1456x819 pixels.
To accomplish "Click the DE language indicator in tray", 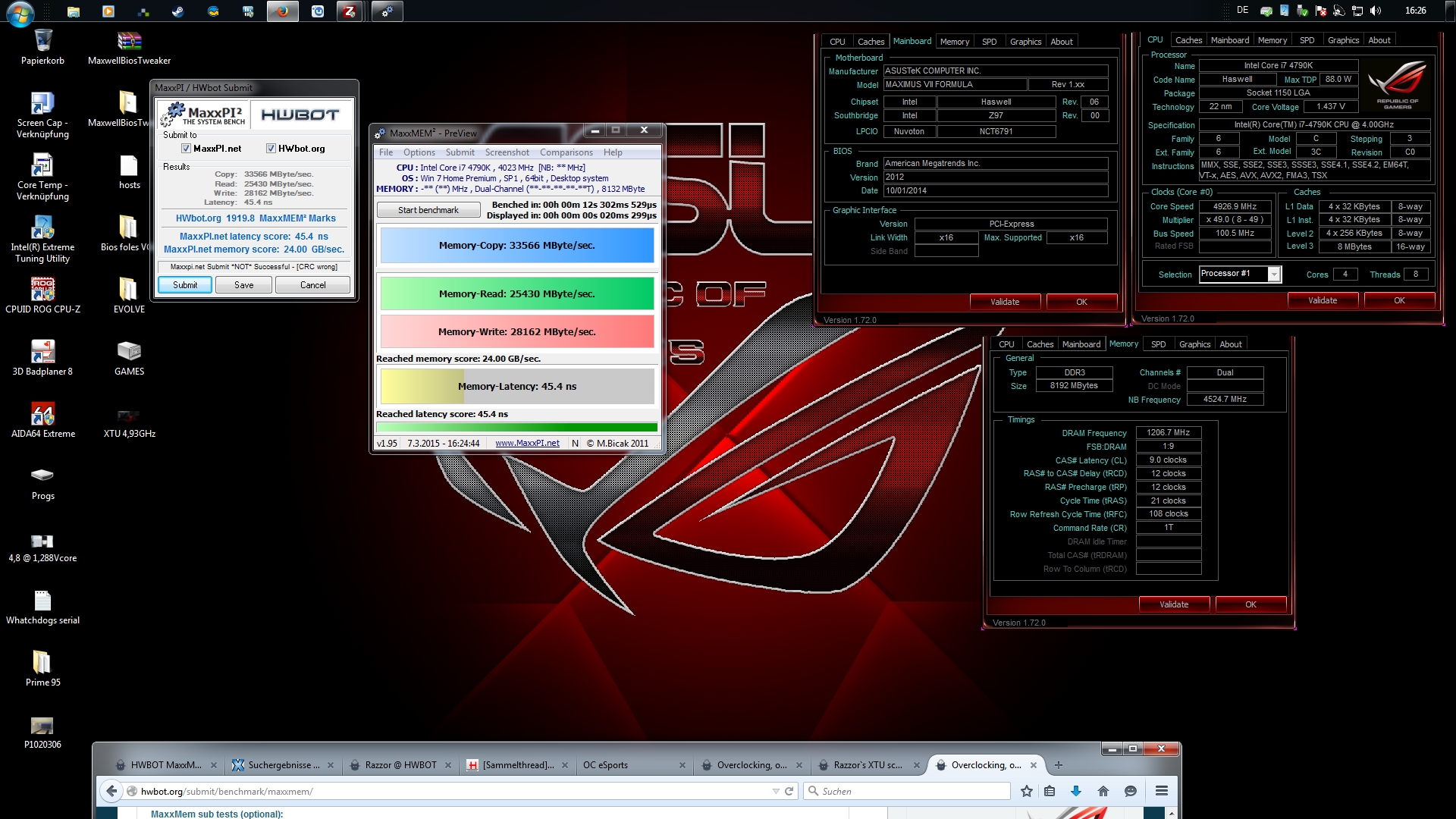I will pyautogui.click(x=1242, y=11).
